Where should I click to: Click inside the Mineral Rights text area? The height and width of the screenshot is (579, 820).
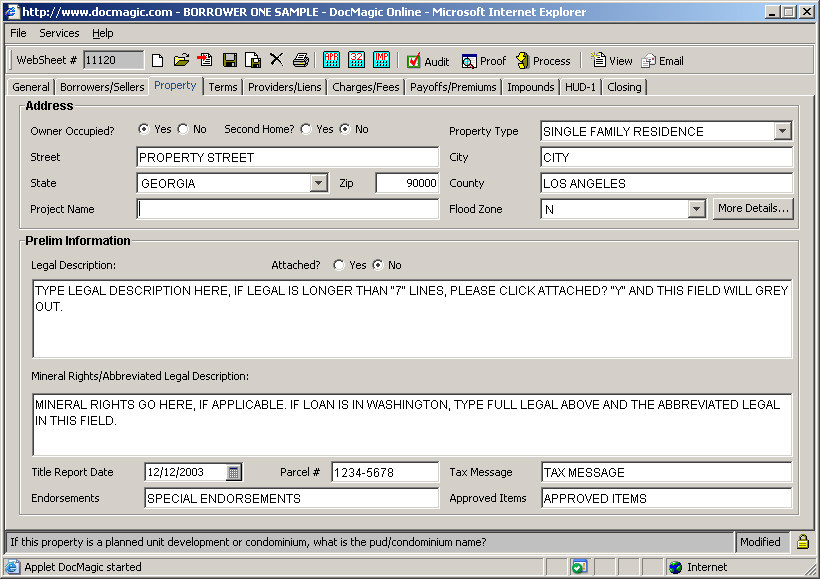click(x=412, y=425)
